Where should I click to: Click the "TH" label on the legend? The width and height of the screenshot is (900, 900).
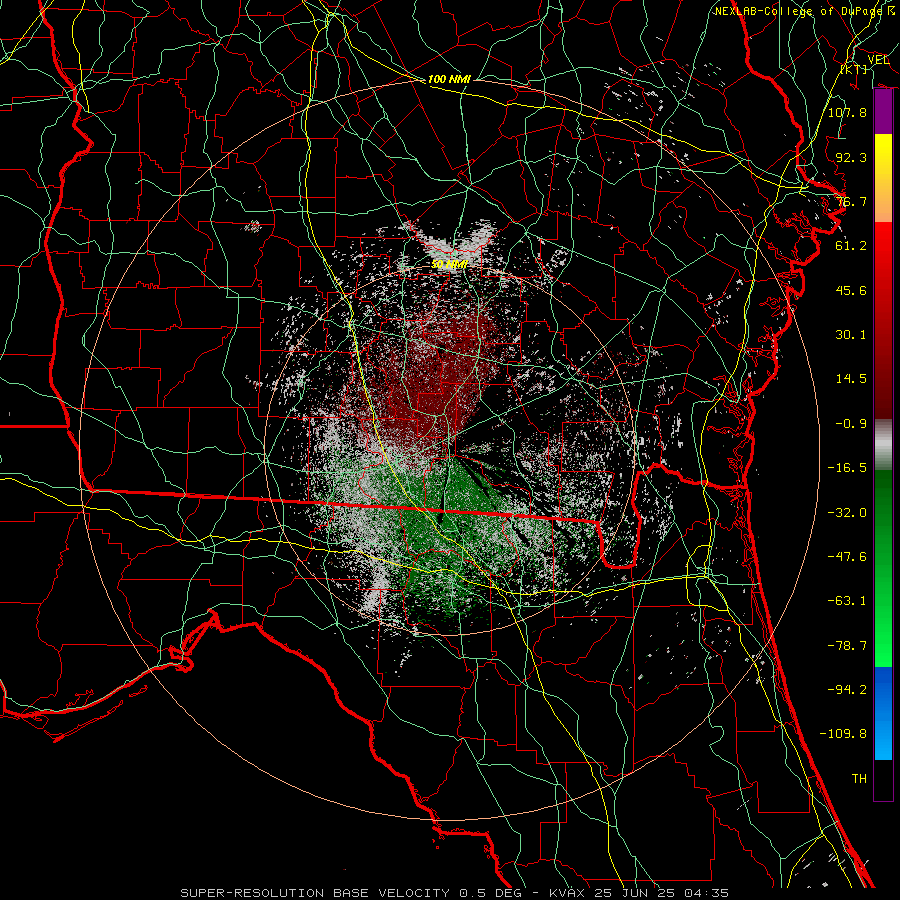(x=859, y=779)
